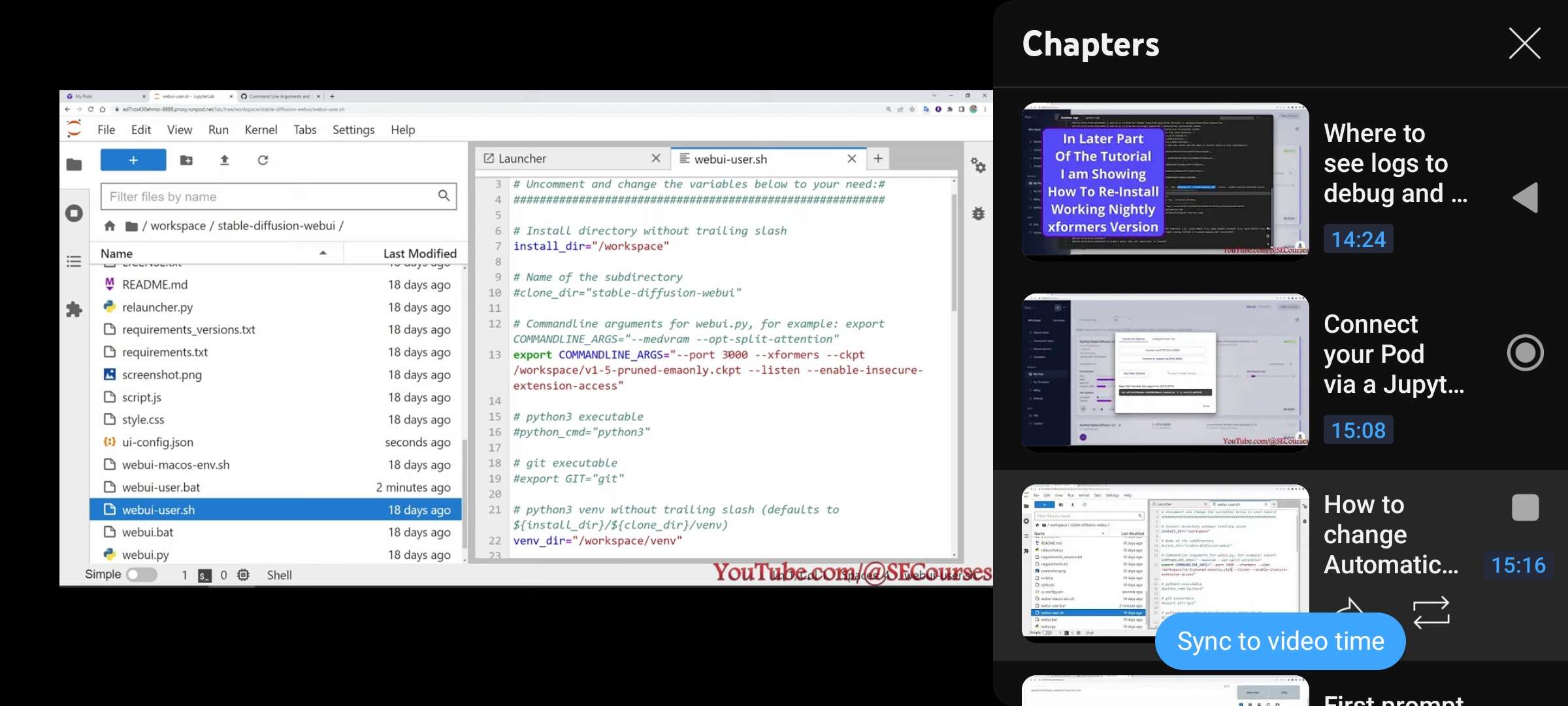This screenshot has height=706, width=1568.
Task: Open the table of contents sidebar
Action: point(74,261)
